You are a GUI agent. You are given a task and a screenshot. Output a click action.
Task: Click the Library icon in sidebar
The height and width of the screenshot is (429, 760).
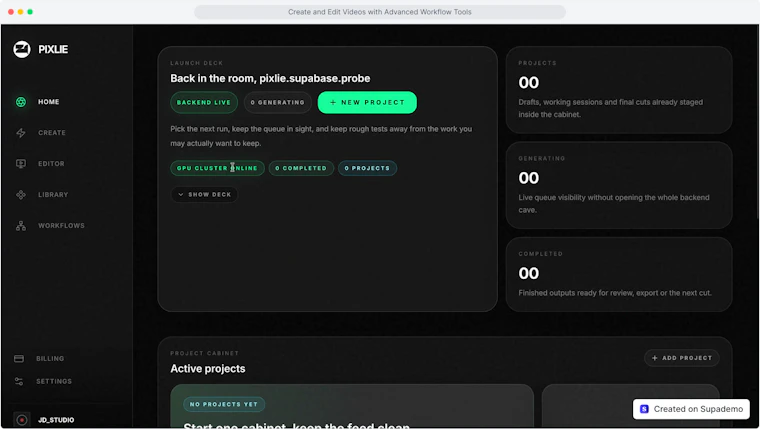[x=21, y=195]
